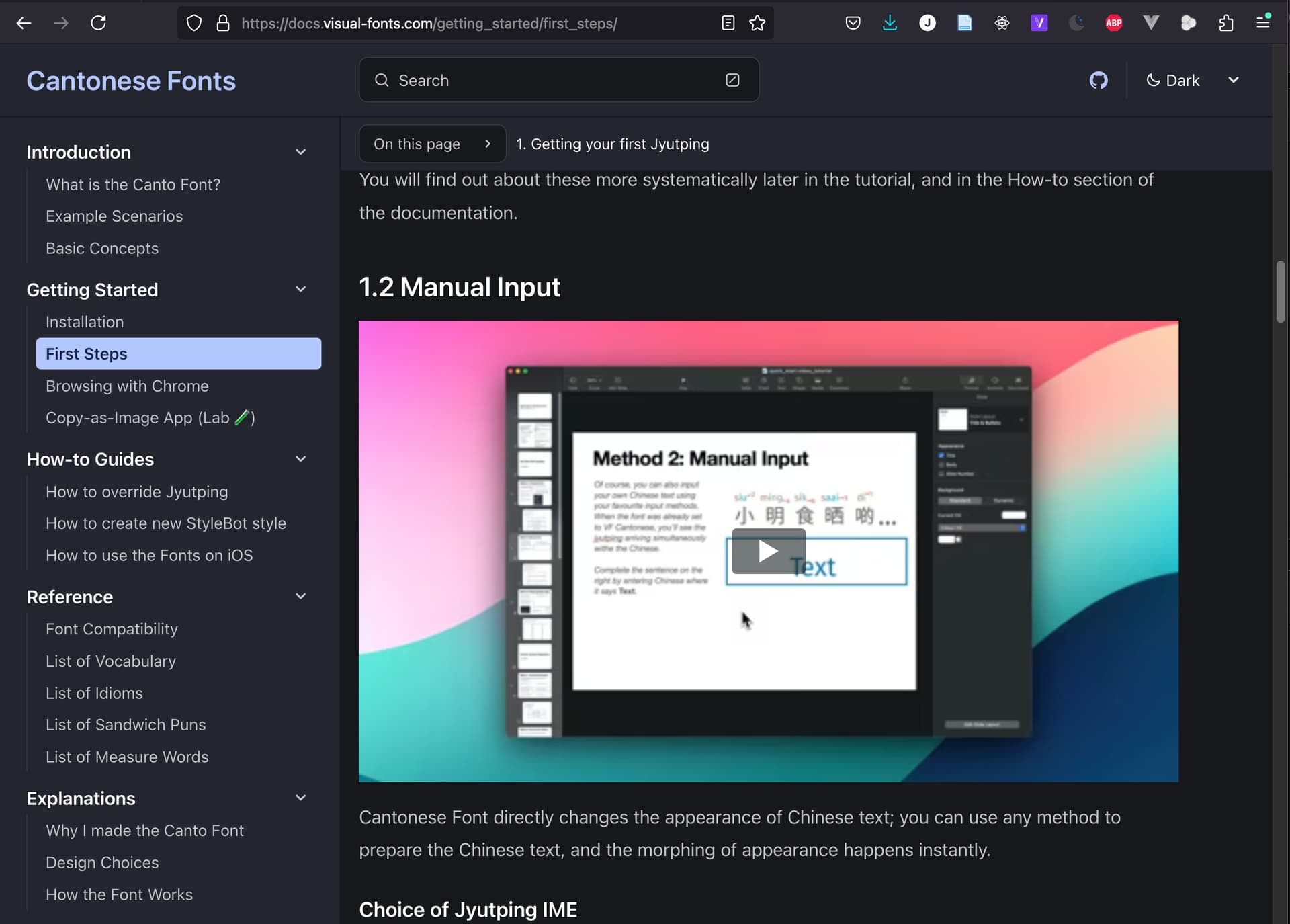Click the browser back arrow

[24, 23]
